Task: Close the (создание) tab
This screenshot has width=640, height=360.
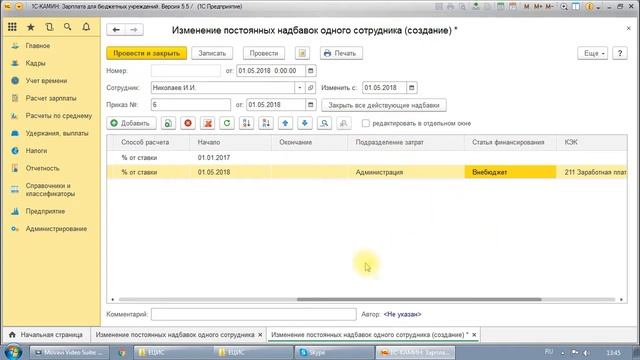Action: 474,335
